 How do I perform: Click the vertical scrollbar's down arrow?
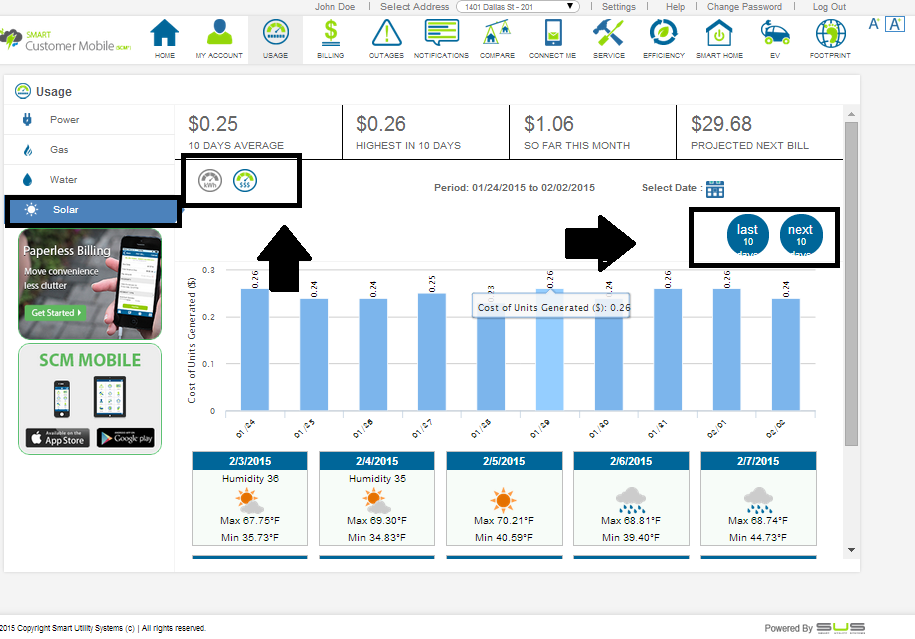tap(851, 550)
